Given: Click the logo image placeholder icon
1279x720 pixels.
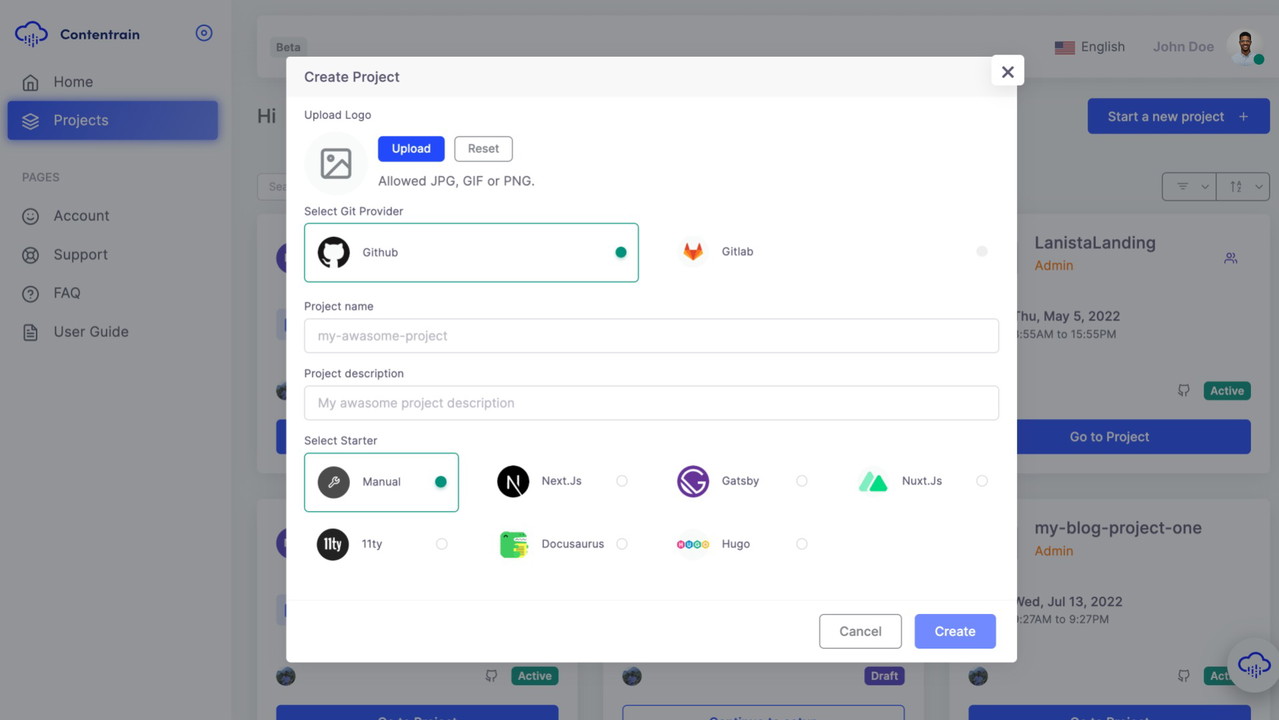Looking at the screenshot, I should click(336, 164).
